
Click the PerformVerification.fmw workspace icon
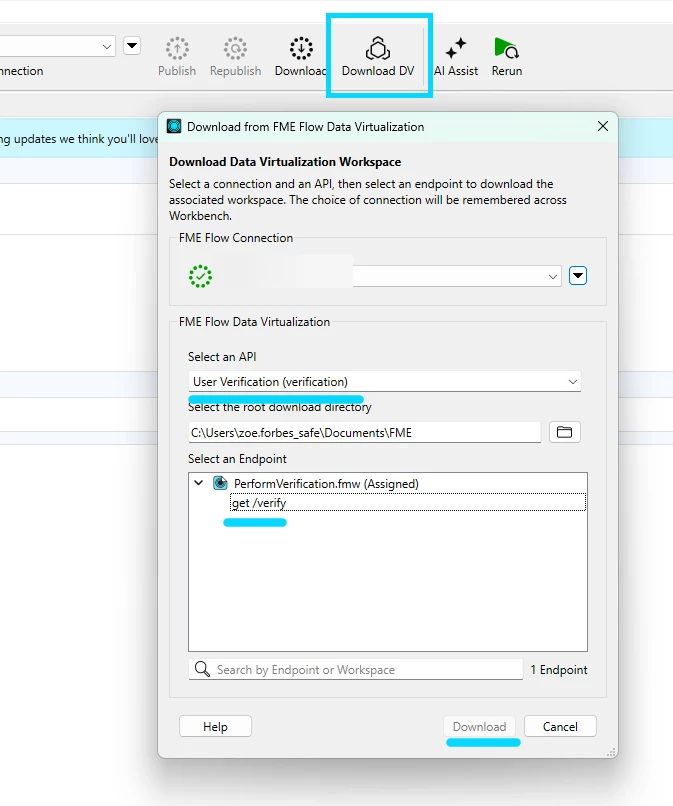pos(220,483)
